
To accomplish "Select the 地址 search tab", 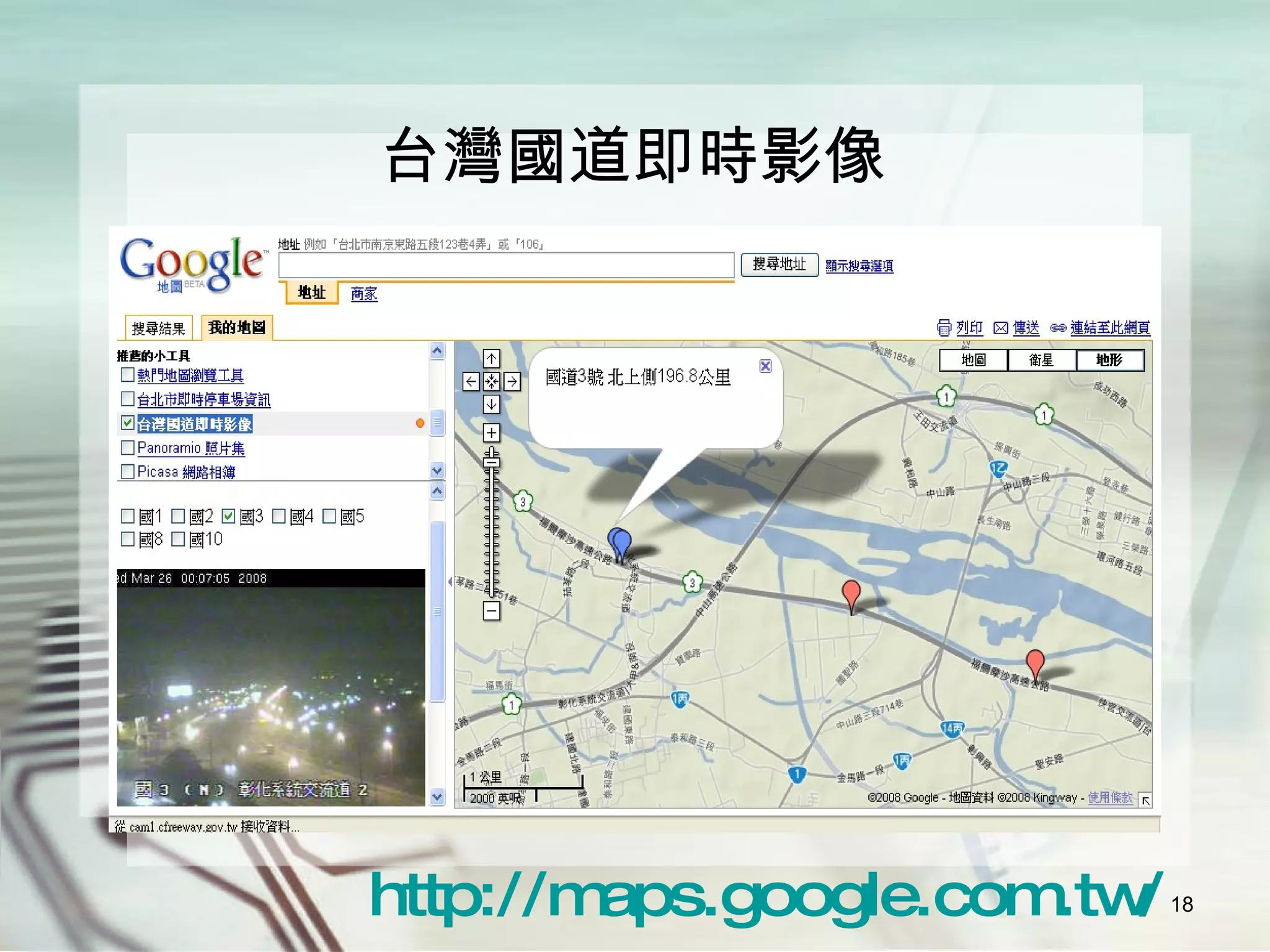I will click(311, 293).
